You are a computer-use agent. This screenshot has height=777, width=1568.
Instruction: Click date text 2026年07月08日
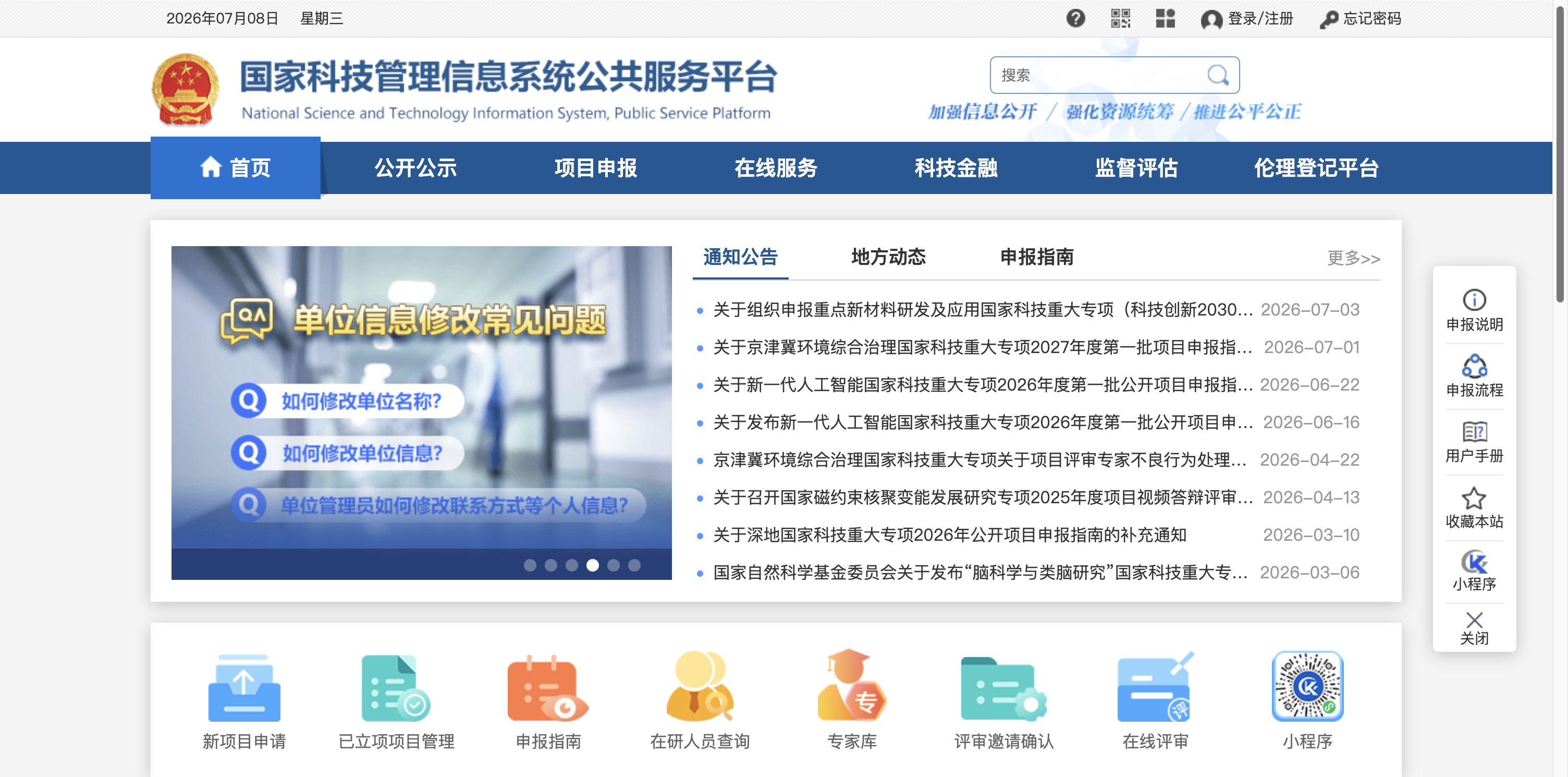click(222, 19)
